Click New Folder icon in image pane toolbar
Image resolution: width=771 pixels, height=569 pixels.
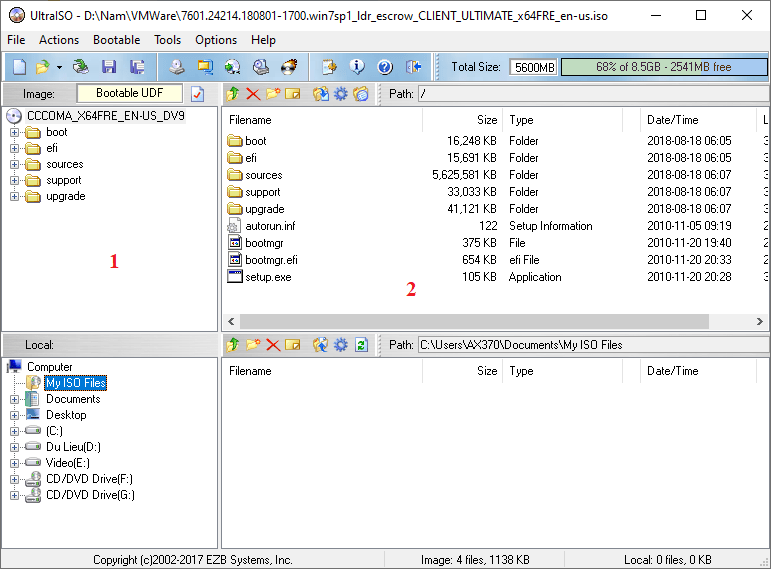[273, 93]
